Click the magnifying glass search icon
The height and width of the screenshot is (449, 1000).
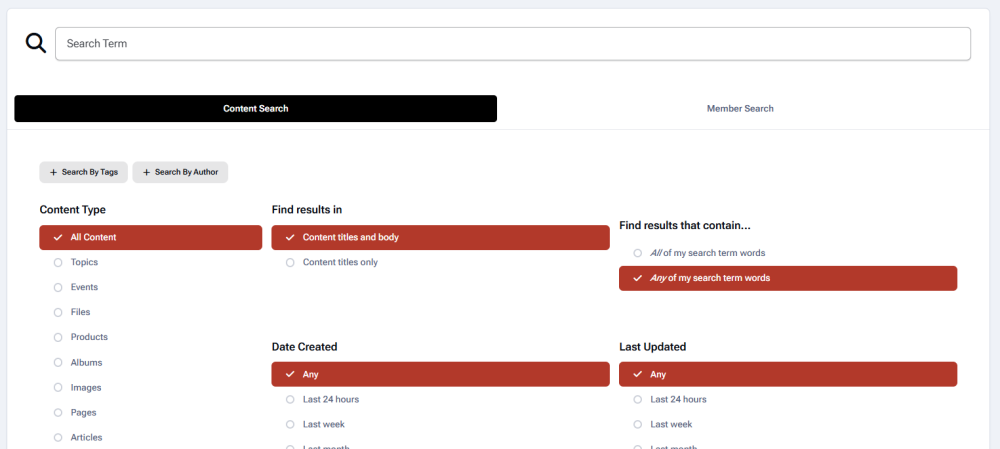coord(36,43)
